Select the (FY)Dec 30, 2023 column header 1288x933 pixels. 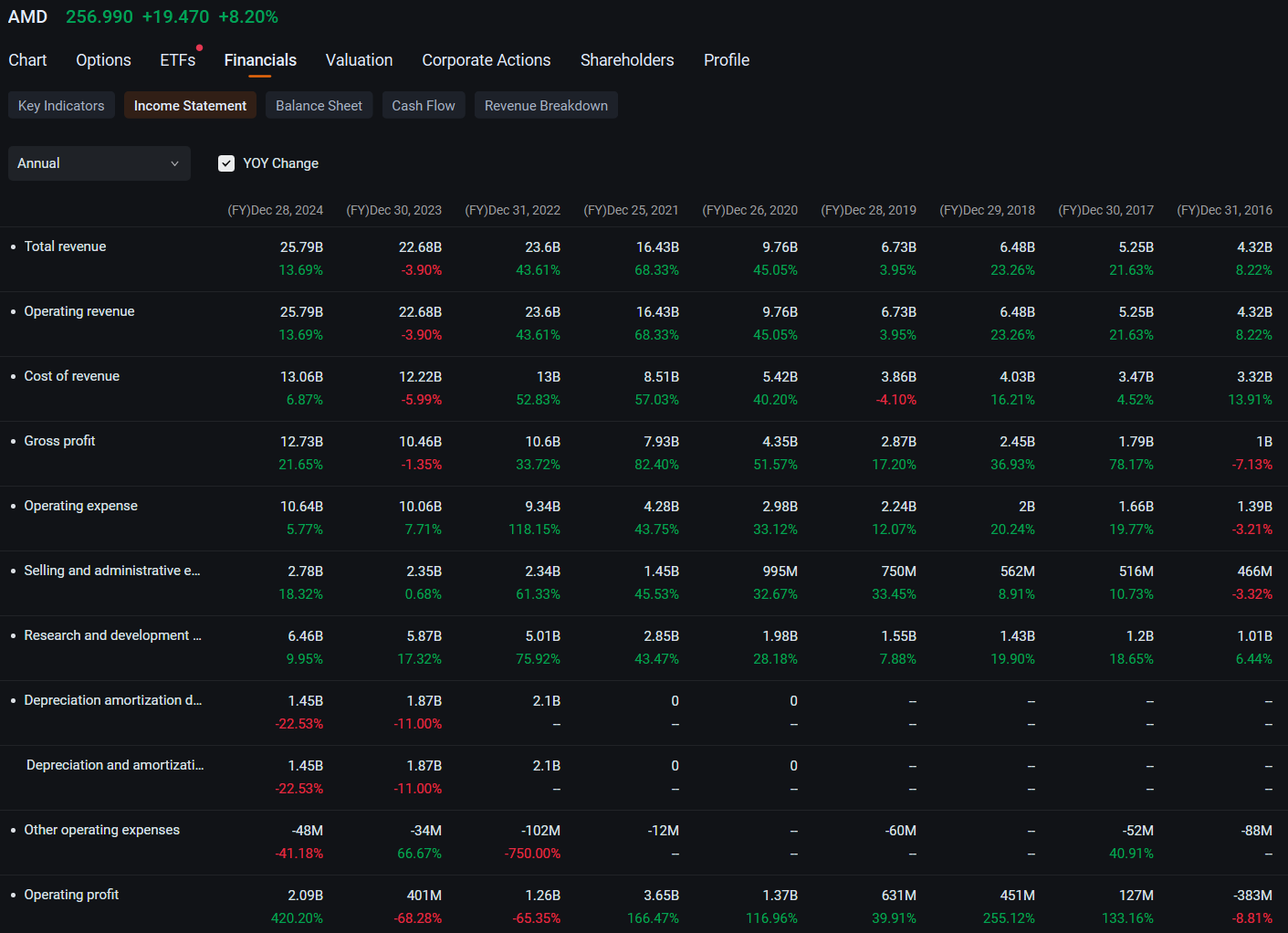[393, 210]
